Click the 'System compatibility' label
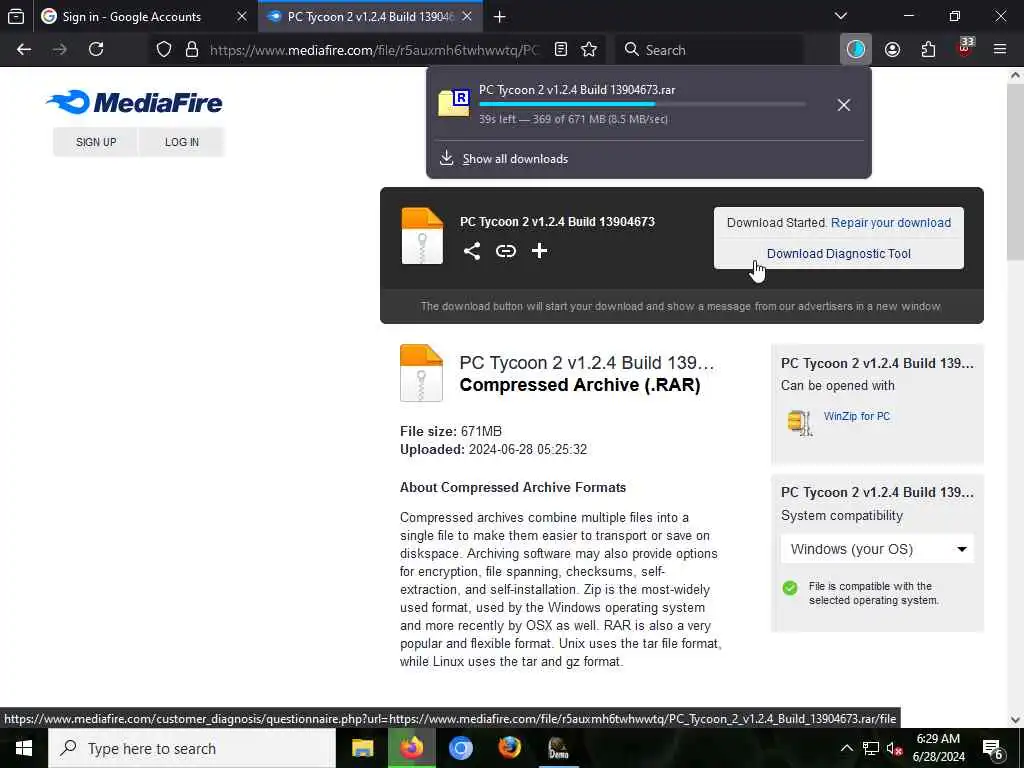This screenshot has height=768, width=1024. coord(842,515)
